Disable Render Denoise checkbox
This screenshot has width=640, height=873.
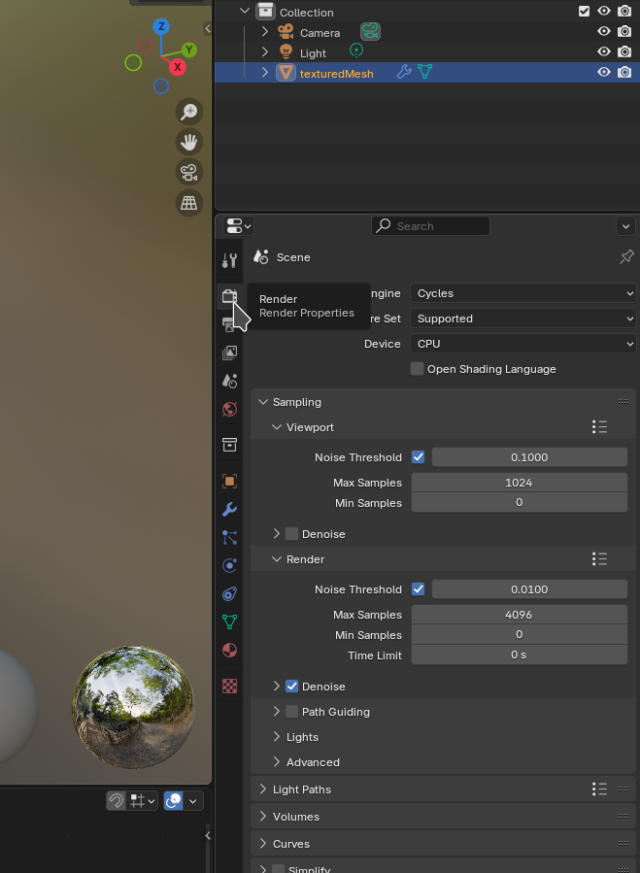click(292, 686)
